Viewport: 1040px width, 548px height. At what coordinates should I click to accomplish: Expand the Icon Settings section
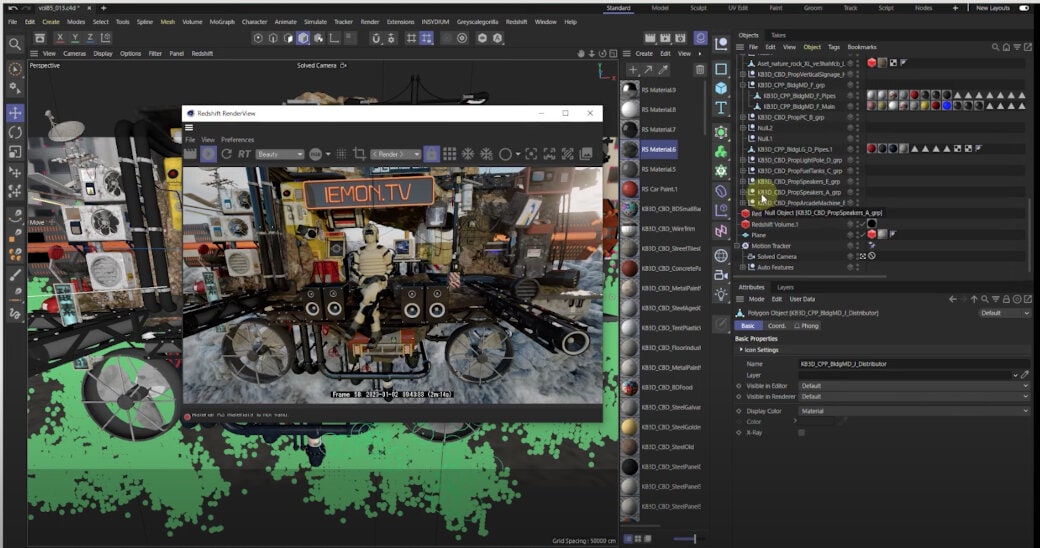741,350
